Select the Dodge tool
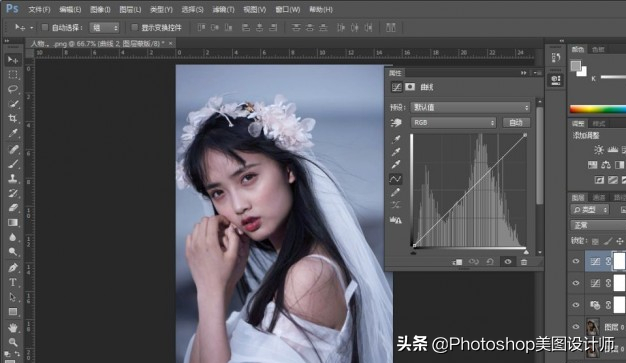The image size is (626, 363). point(13,252)
